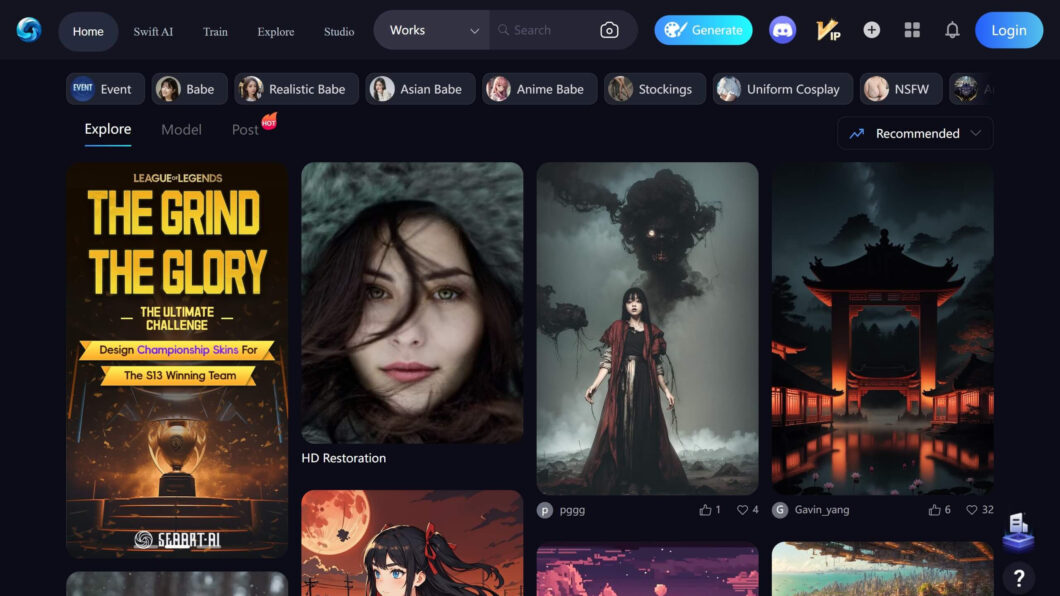This screenshot has height=596, width=1060.
Task: Click the site logo in the top left
Action: (27, 30)
